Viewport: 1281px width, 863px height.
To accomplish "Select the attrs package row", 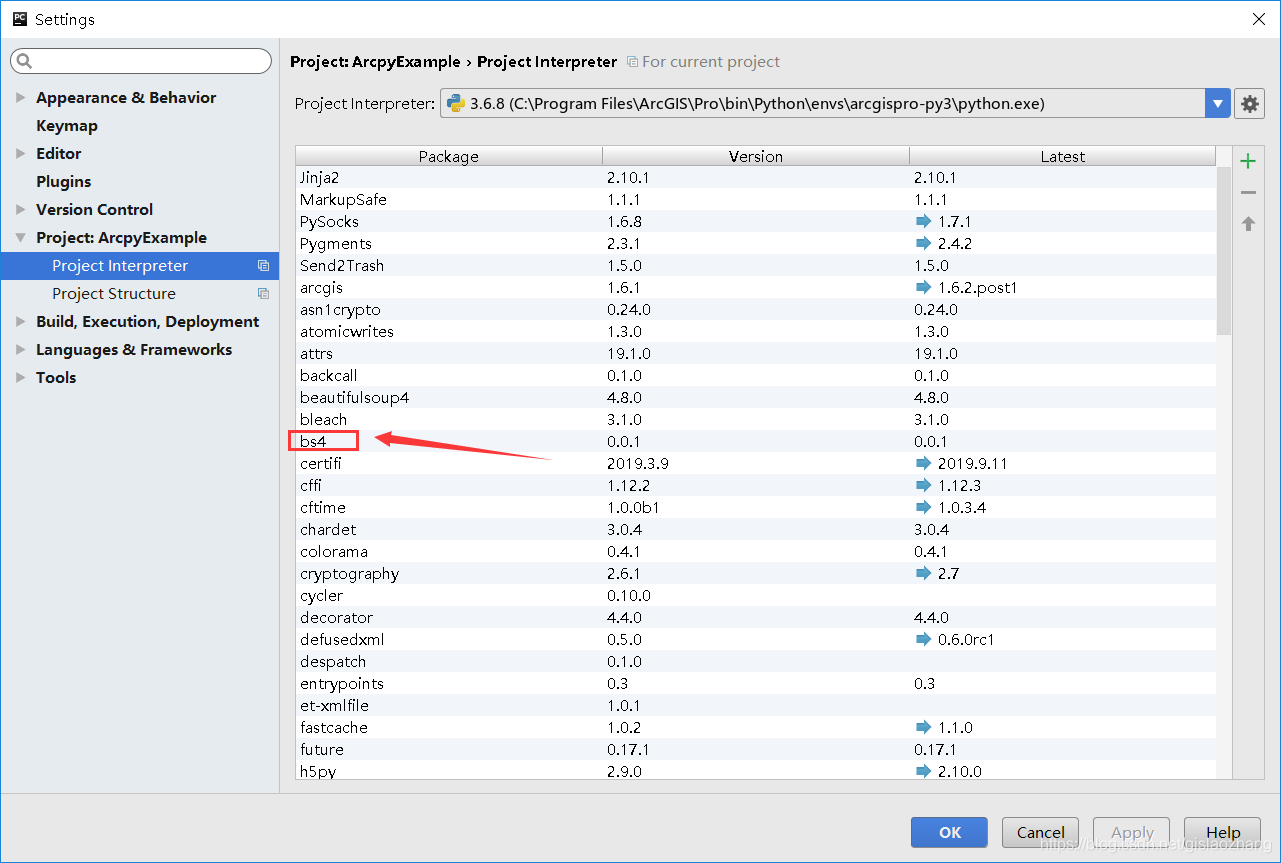I will click(x=756, y=353).
